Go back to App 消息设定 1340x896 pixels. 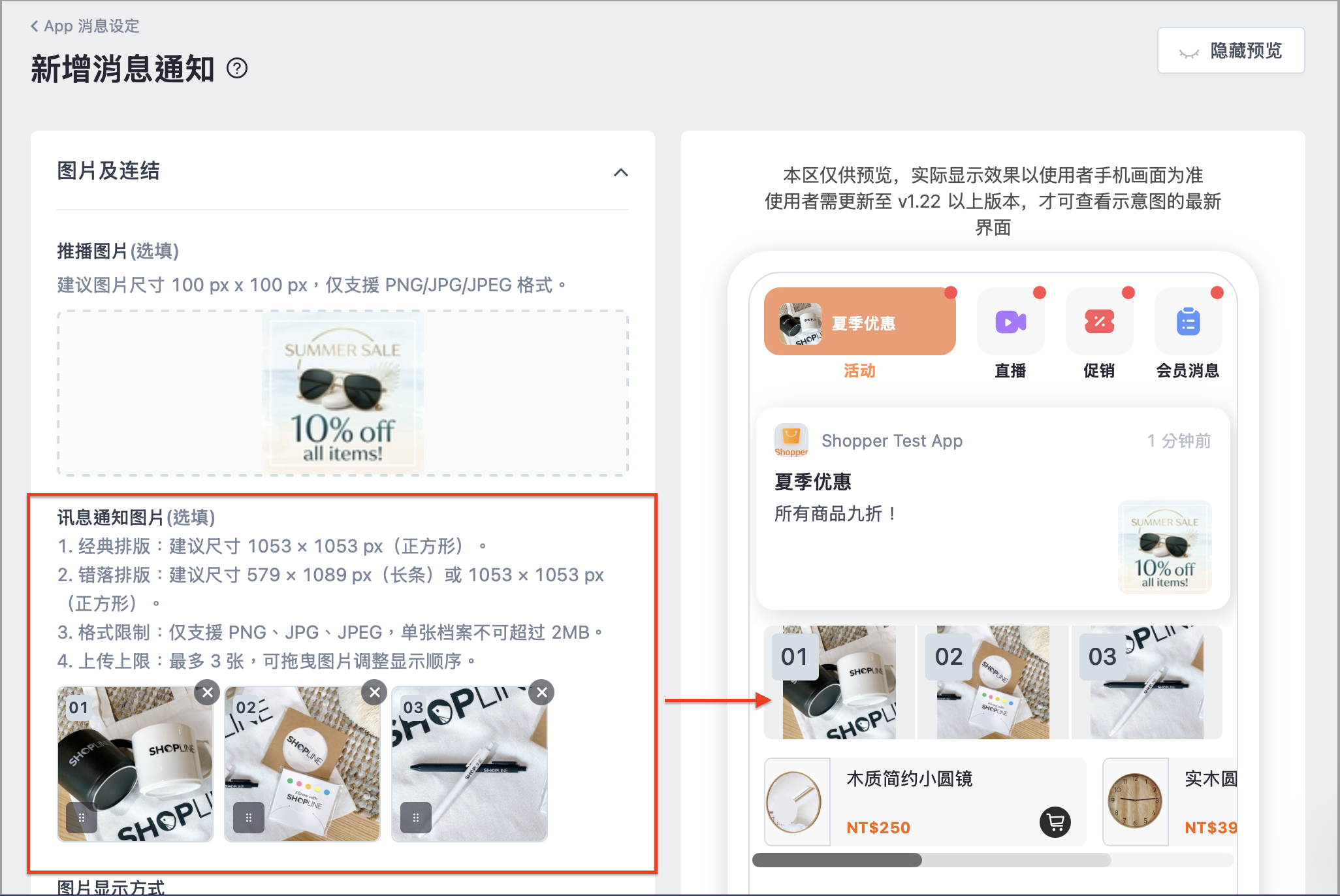(85, 26)
